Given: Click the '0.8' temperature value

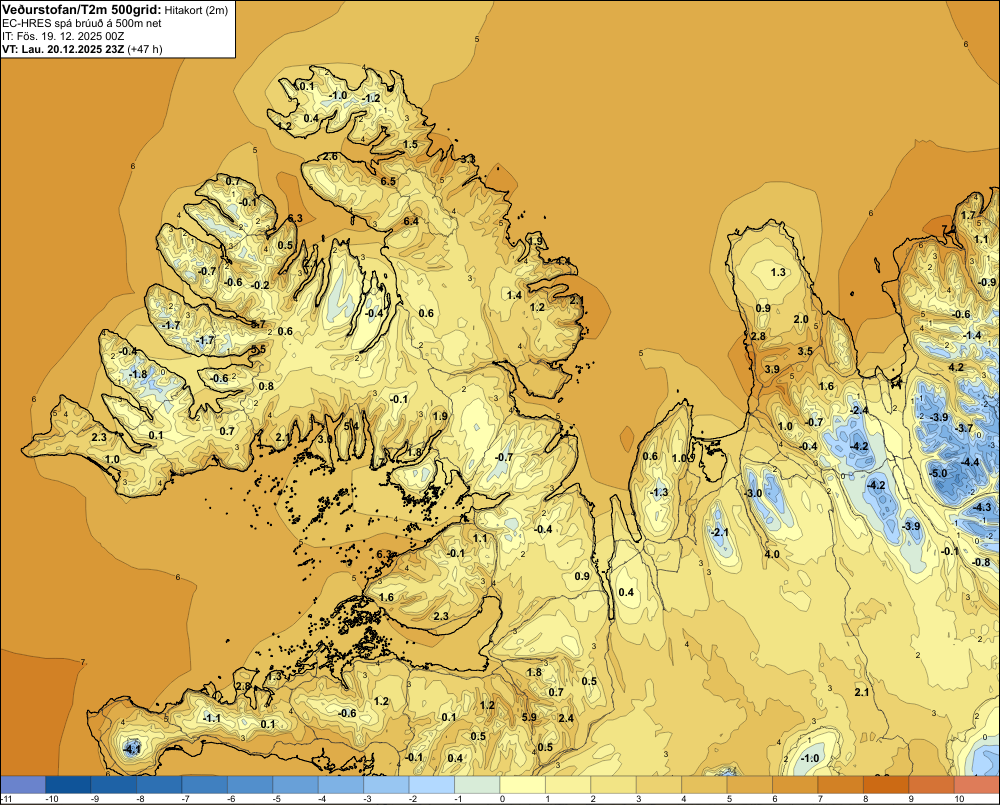Looking at the screenshot, I should [266, 386].
